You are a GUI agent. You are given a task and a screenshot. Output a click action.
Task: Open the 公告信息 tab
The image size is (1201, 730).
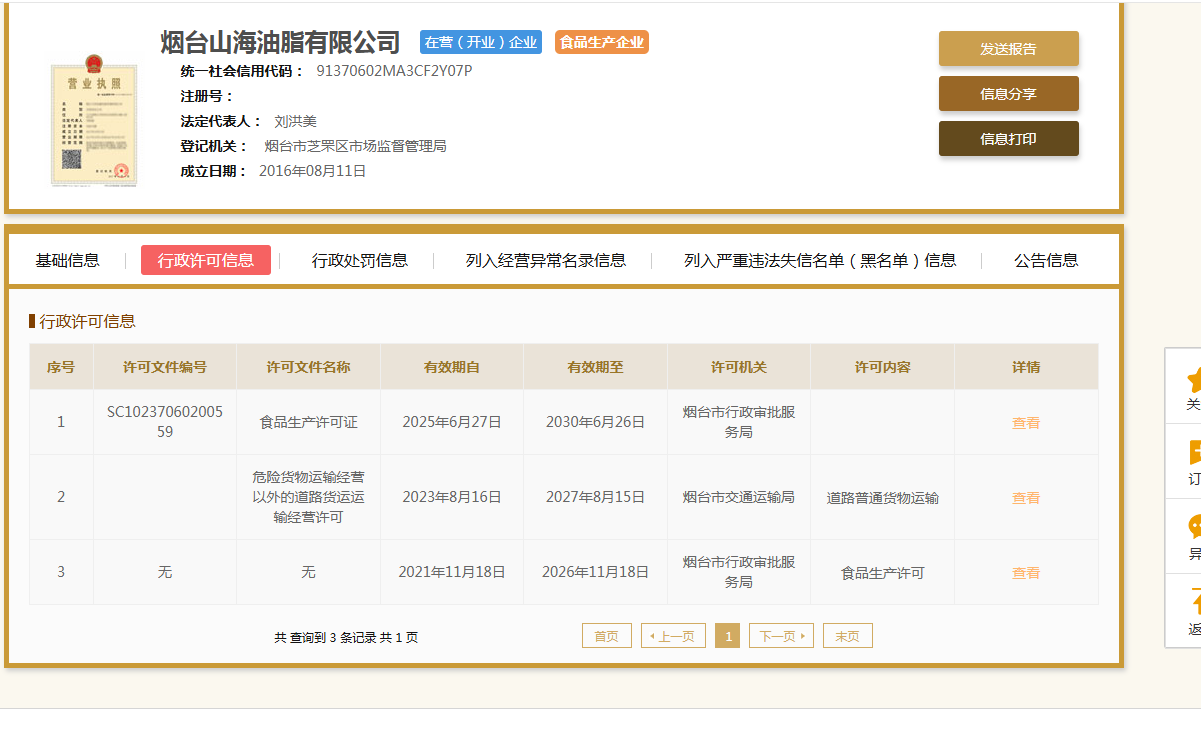1046,261
